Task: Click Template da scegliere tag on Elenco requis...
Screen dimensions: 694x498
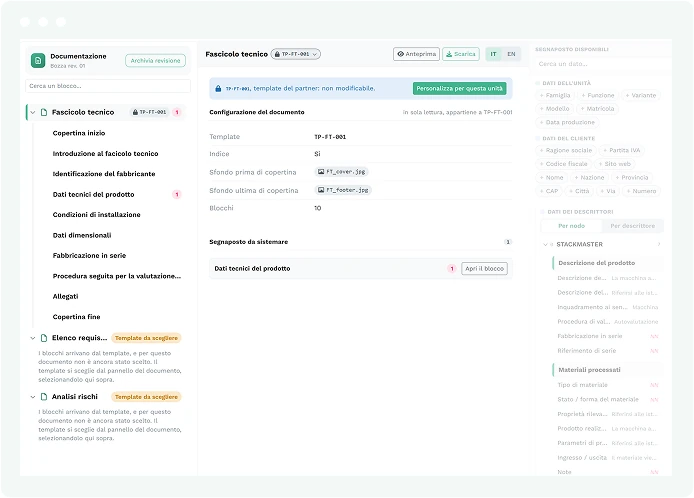Action: pyautogui.click(x=146, y=338)
